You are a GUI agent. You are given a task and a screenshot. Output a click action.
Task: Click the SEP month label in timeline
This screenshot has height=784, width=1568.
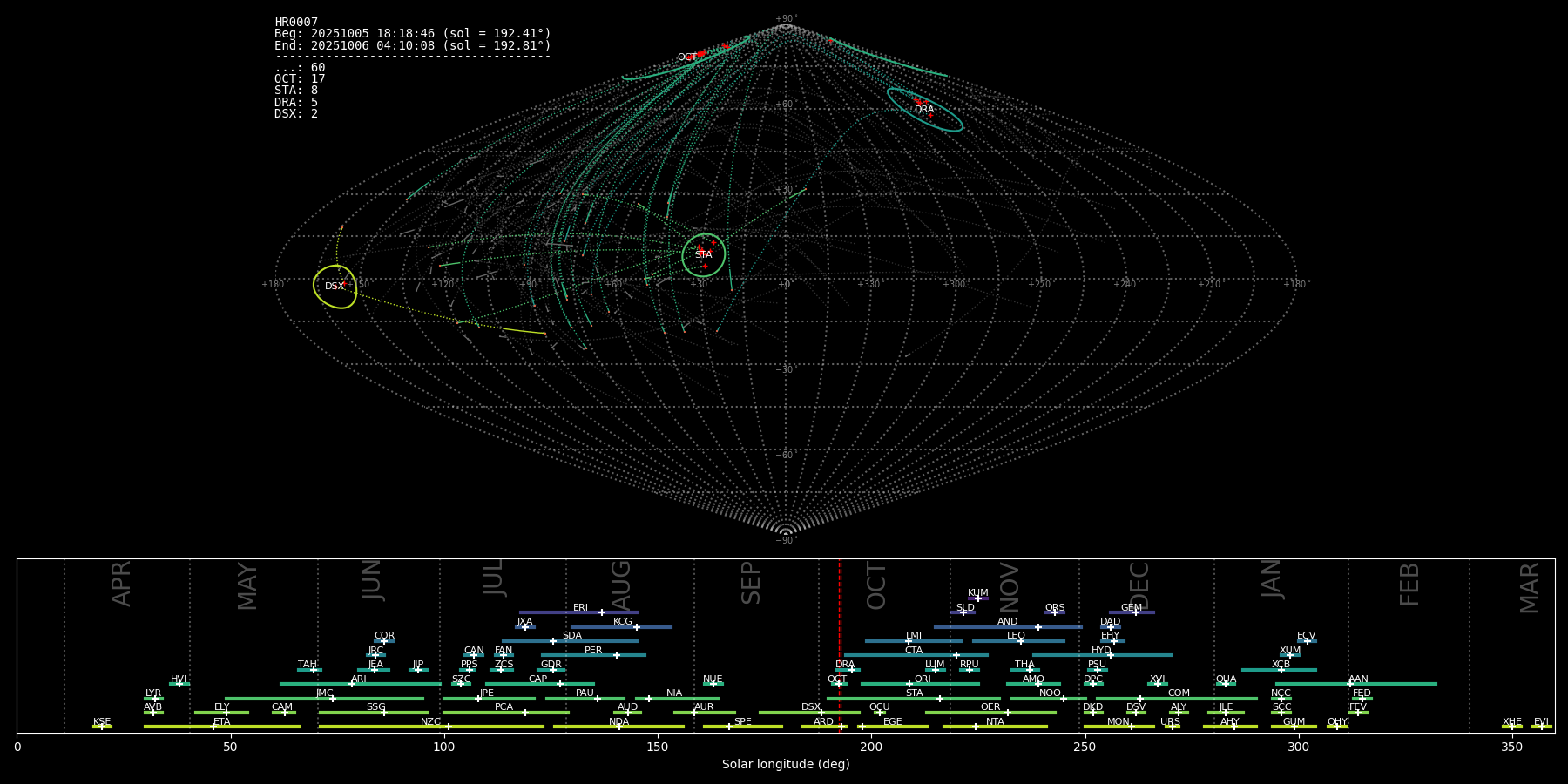pyautogui.click(x=751, y=583)
